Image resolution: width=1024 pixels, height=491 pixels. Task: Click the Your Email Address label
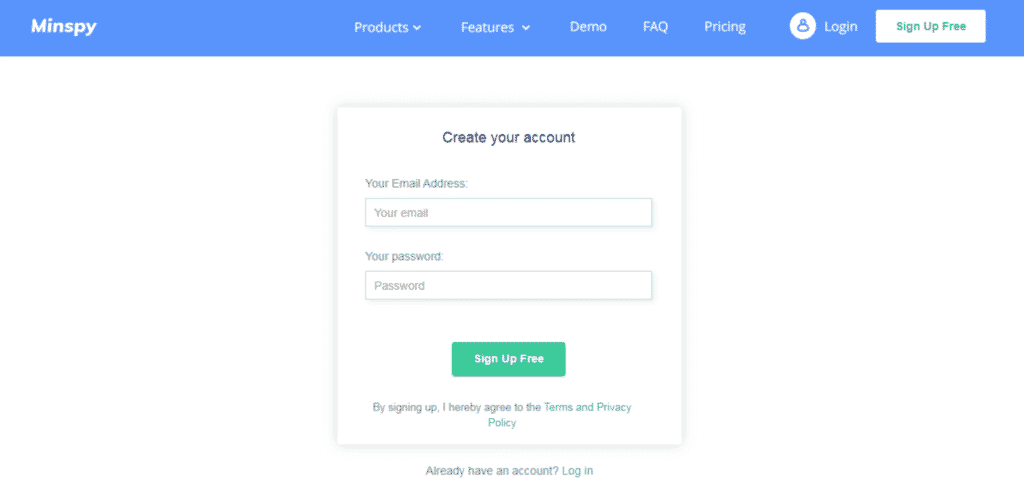[416, 184]
